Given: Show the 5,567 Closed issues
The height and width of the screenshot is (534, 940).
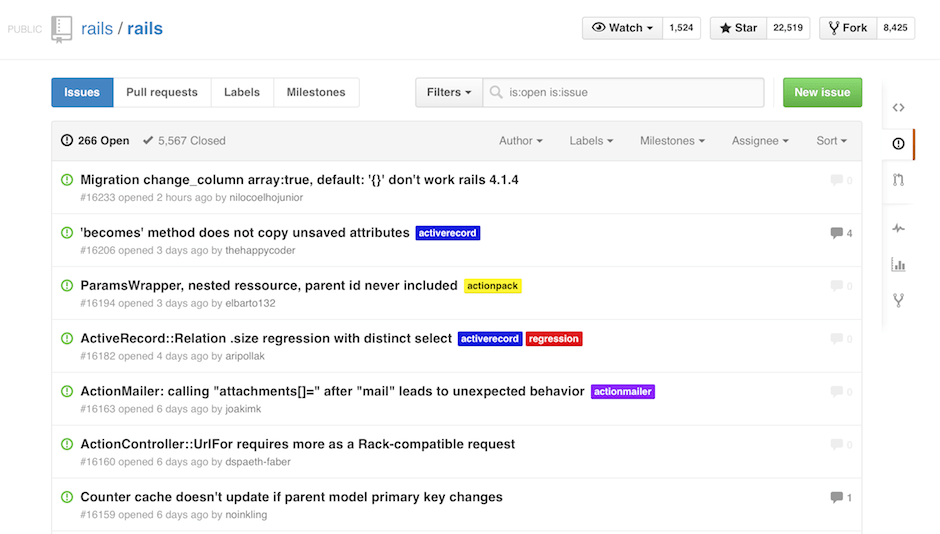Looking at the screenshot, I should (184, 141).
